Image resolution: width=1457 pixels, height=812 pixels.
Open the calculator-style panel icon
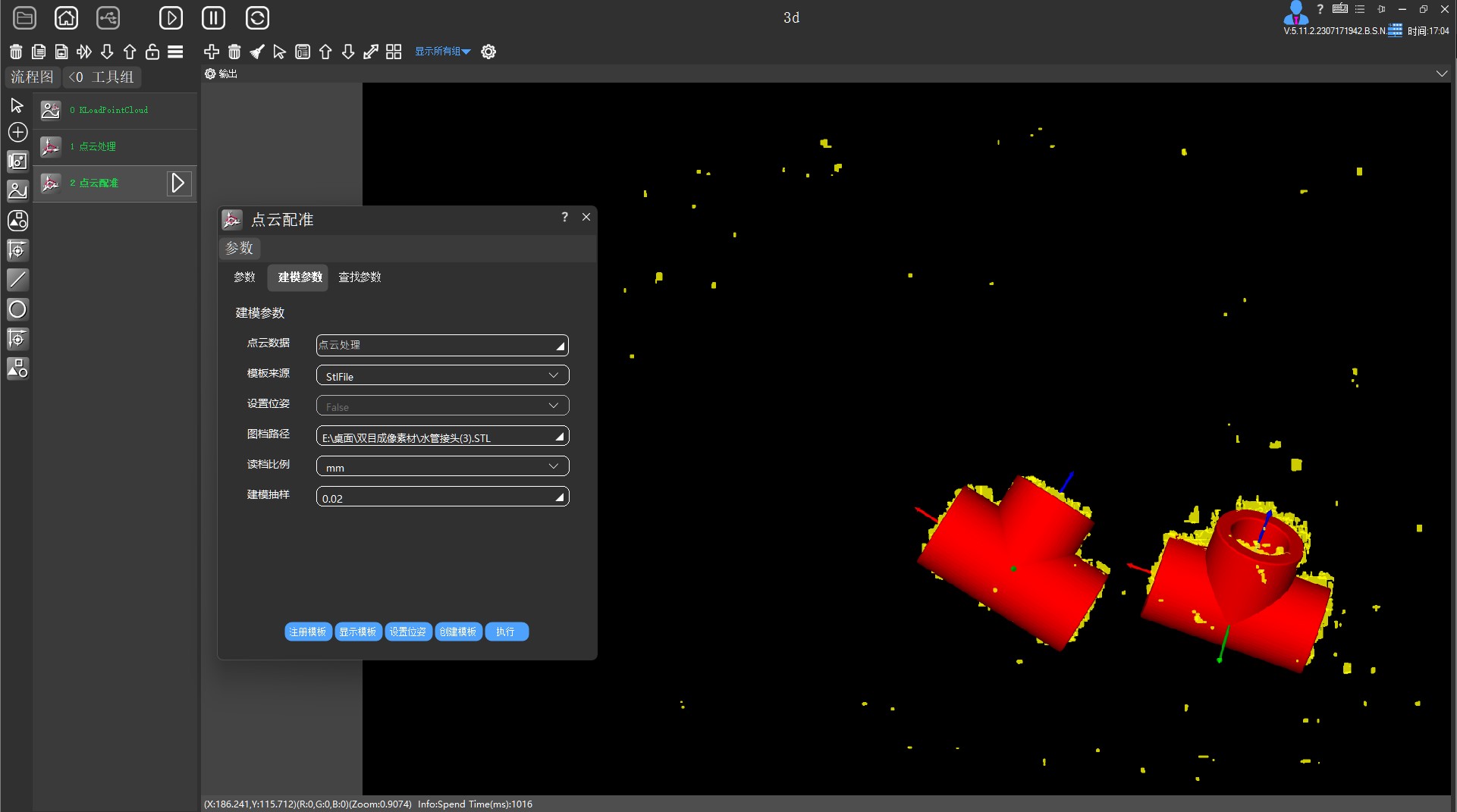coord(303,52)
